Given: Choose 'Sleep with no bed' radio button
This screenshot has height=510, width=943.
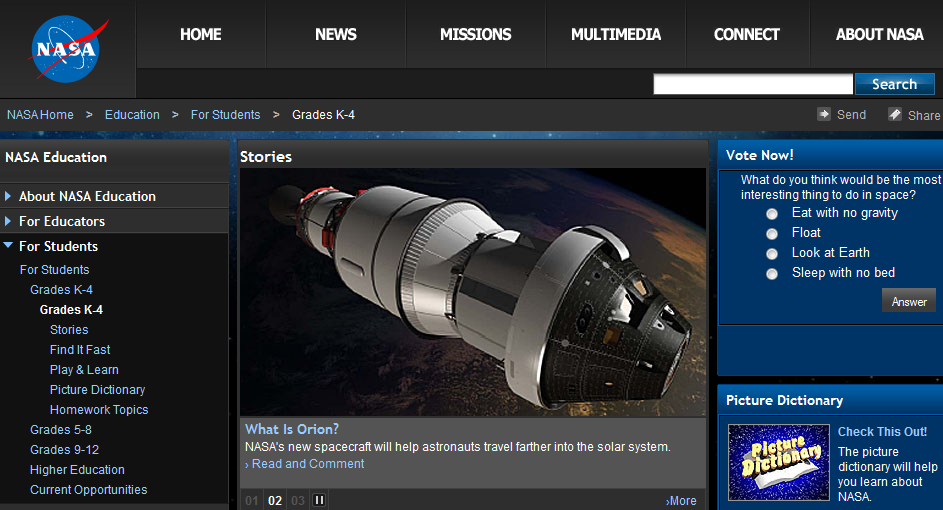Looking at the screenshot, I should click(x=772, y=274).
